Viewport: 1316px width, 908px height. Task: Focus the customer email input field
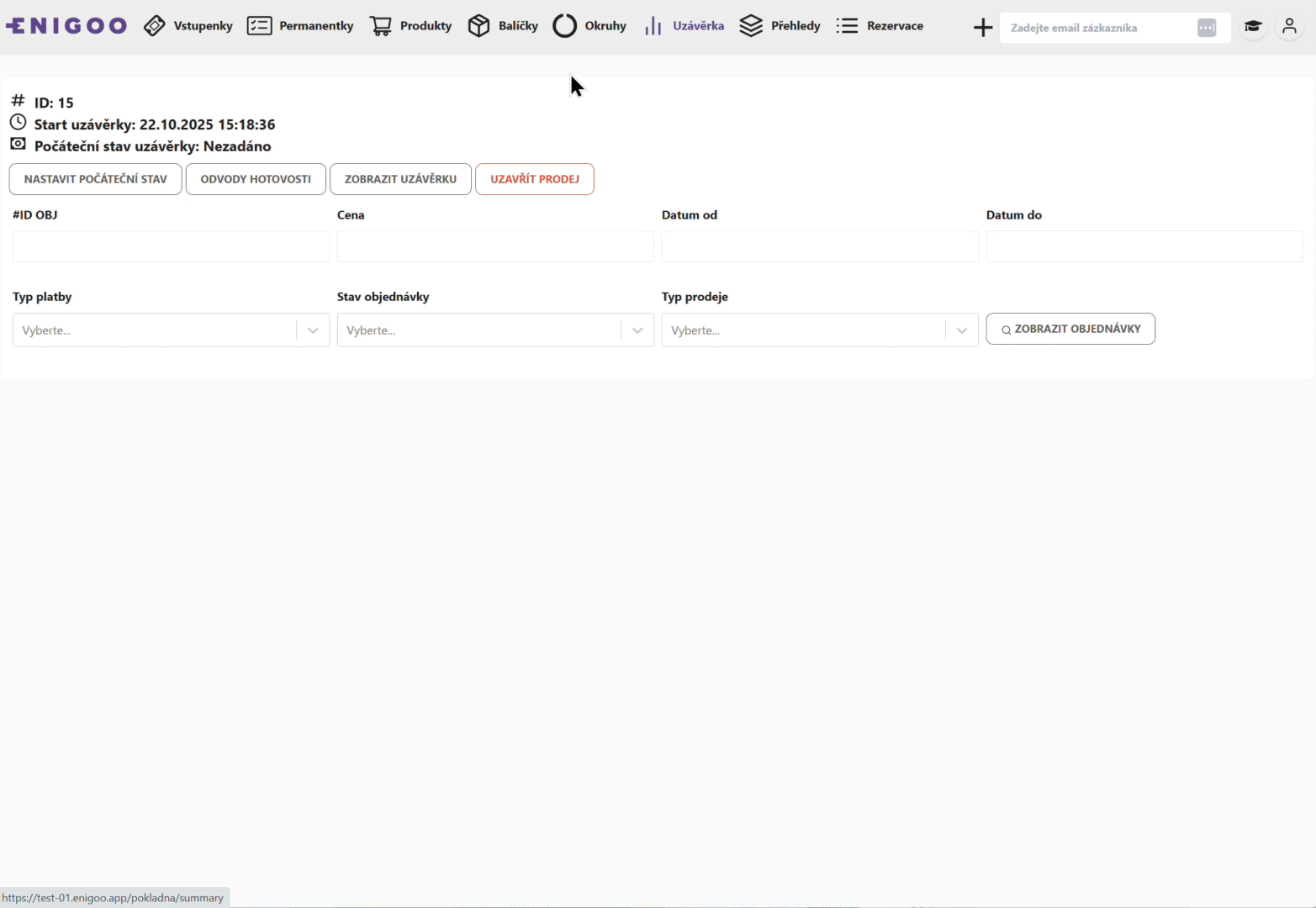click(1097, 28)
